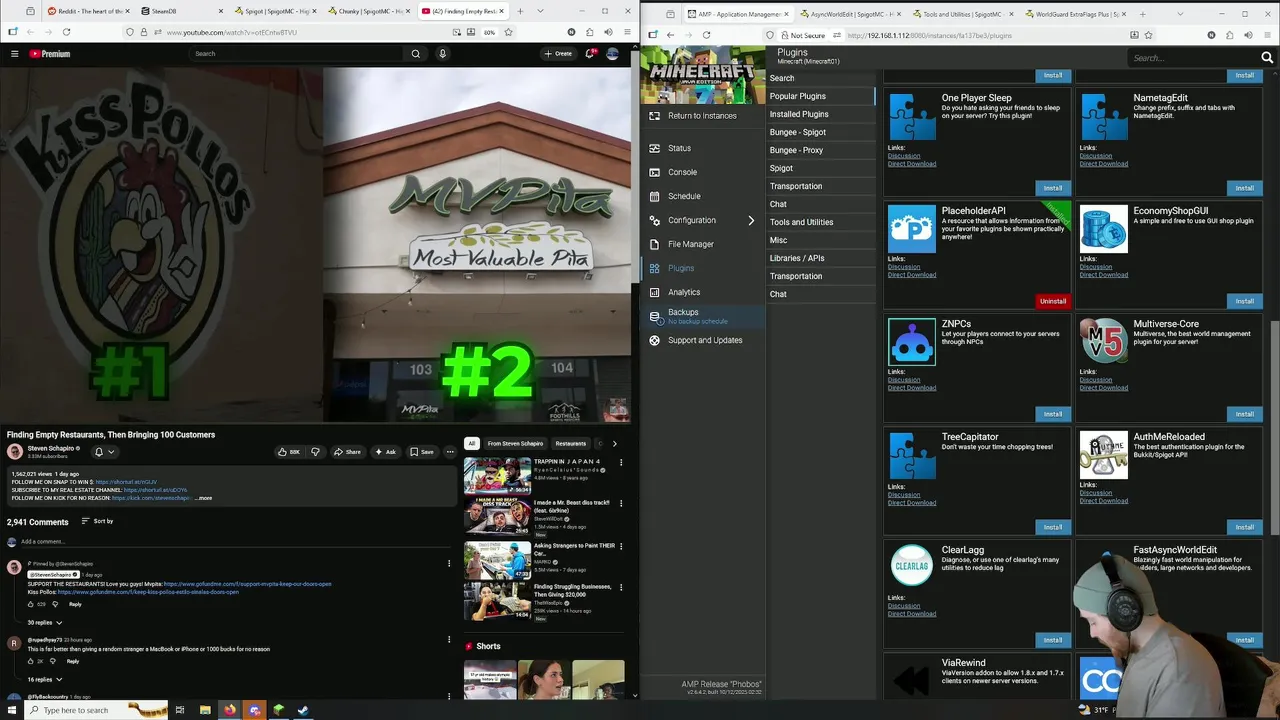The height and width of the screenshot is (720, 1280).
Task: Click the YouTube Premium logo
Action: tap(49, 53)
